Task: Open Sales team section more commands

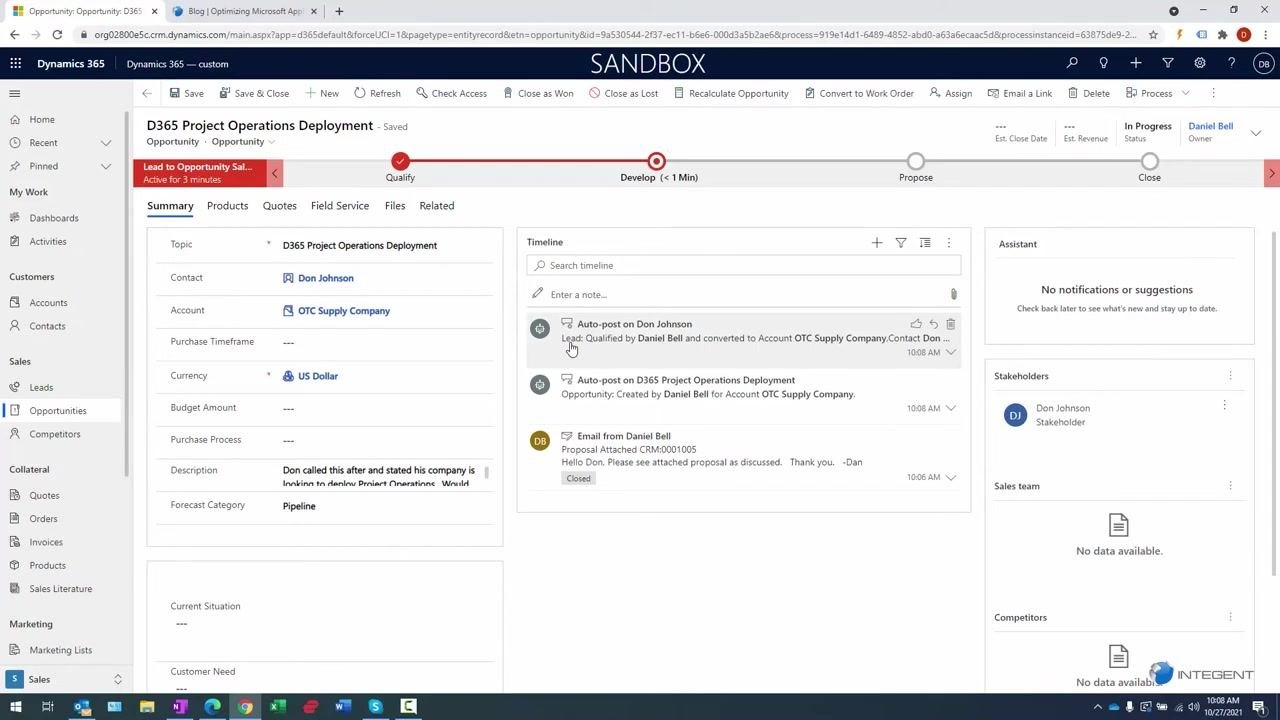Action: click(x=1230, y=486)
